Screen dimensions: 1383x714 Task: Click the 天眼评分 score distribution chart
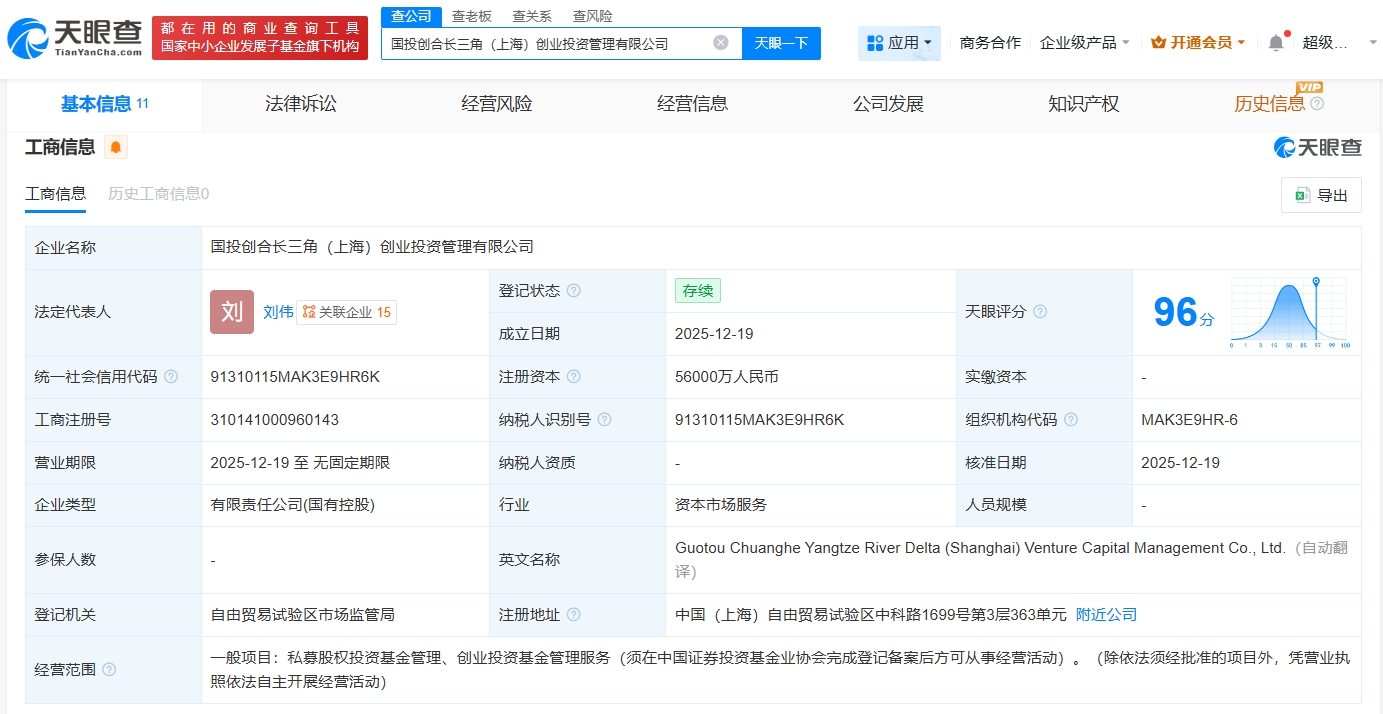pos(1290,312)
